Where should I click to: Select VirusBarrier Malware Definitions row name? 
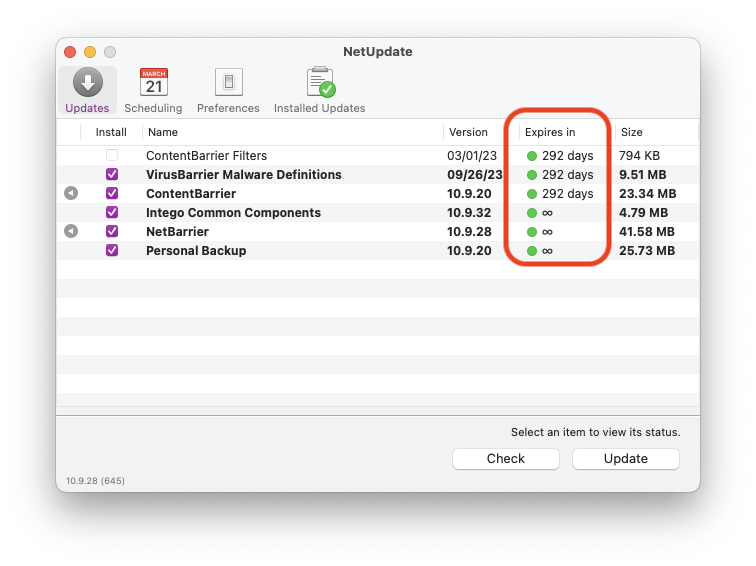(243, 175)
